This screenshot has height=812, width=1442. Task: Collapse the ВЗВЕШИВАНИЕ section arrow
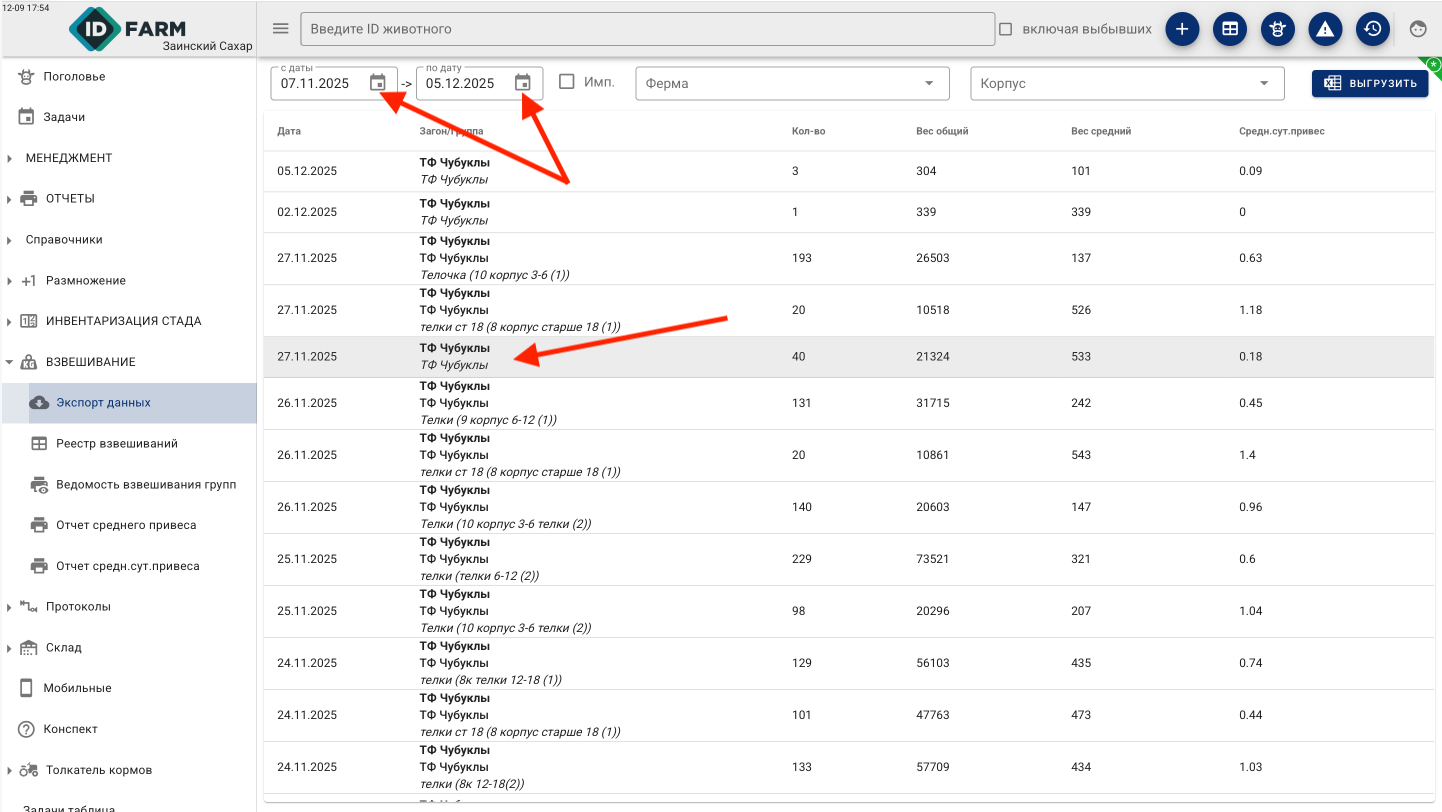pyautogui.click(x=9, y=362)
